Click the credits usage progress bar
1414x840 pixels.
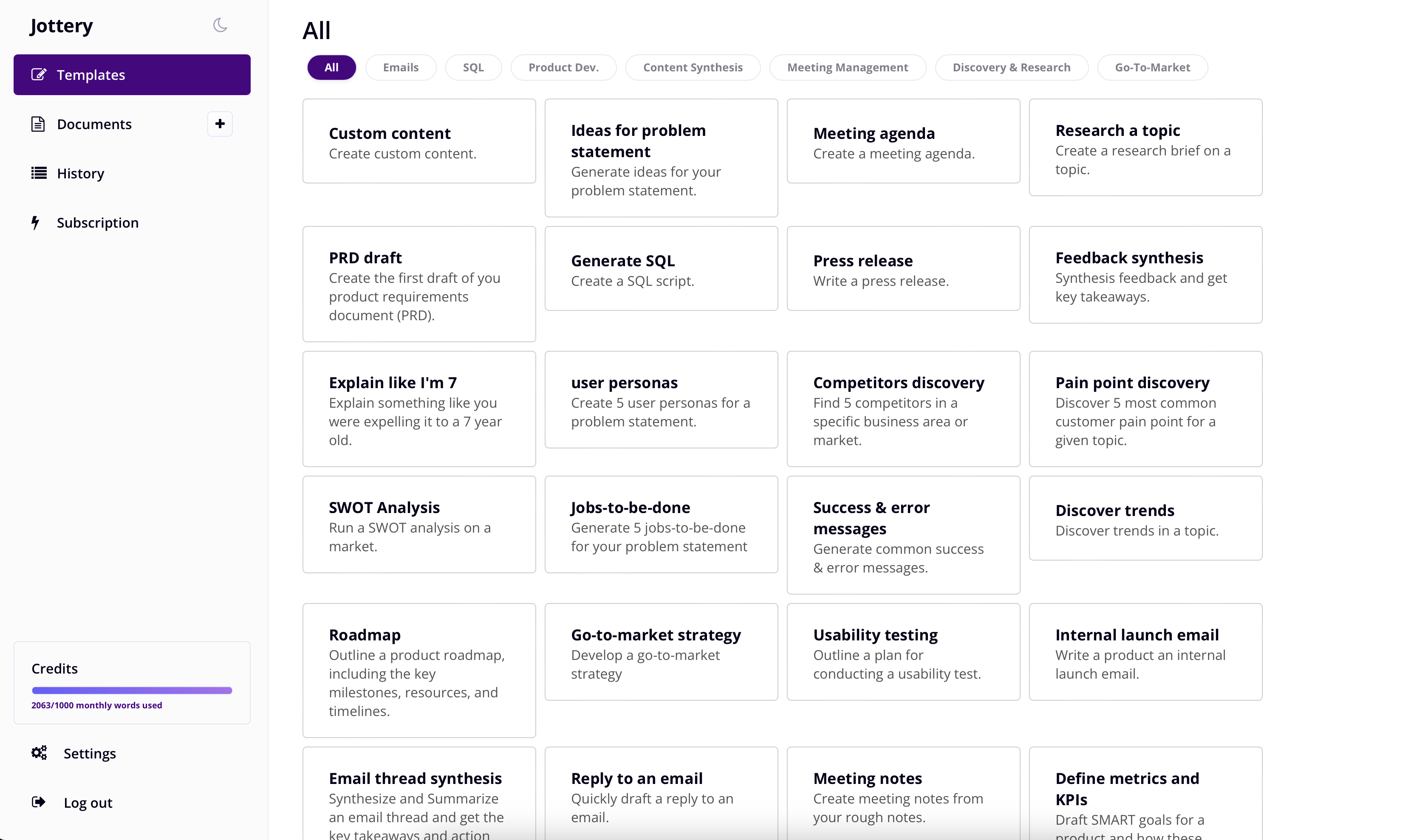click(x=132, y=690)
